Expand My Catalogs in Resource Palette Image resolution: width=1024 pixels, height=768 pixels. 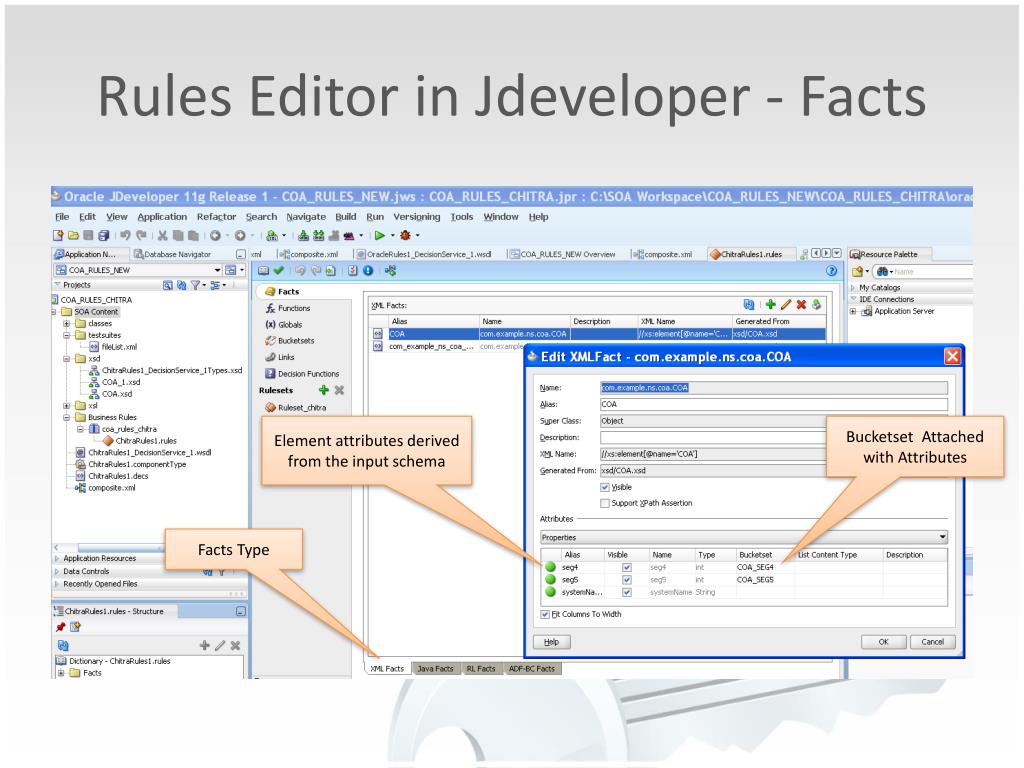(x=854, y=287)
